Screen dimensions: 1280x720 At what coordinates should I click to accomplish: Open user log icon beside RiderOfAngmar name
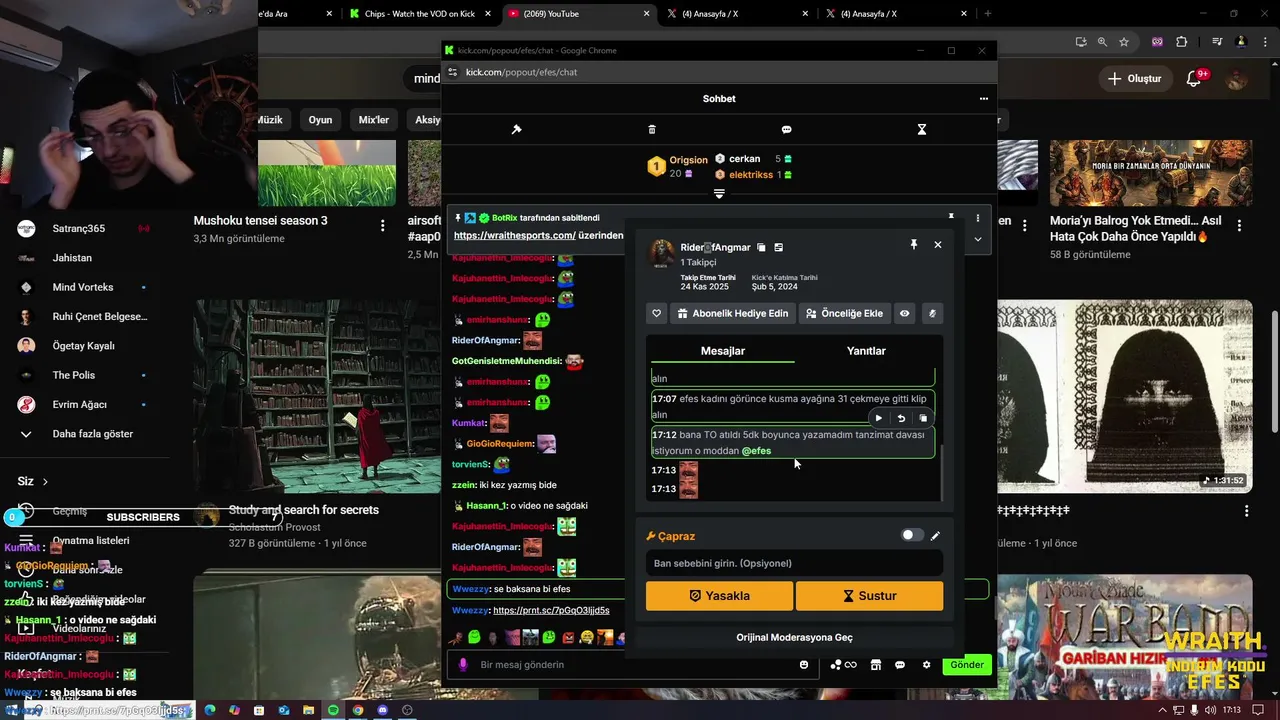click(779, 247)
